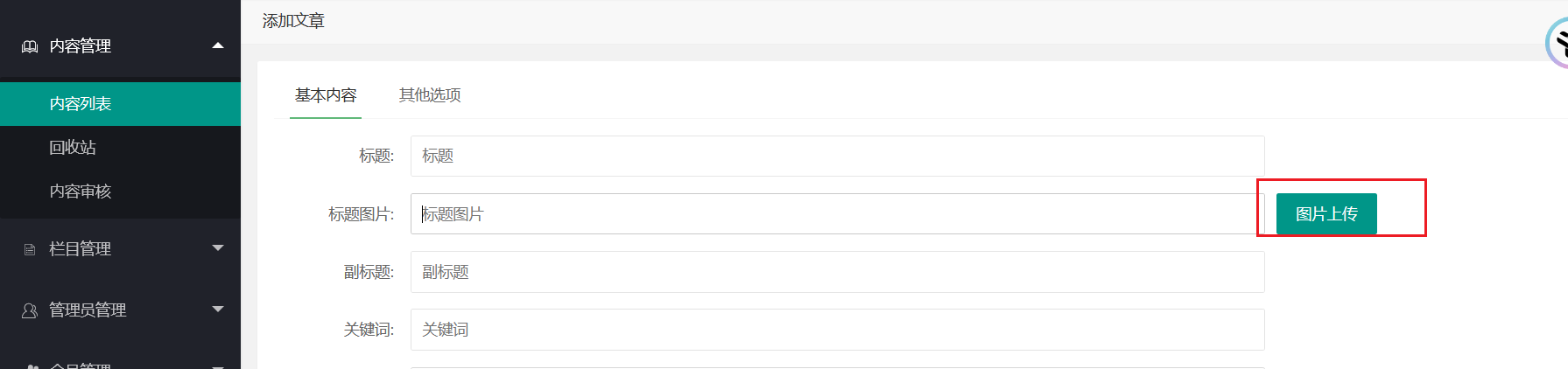Expand the 管理员管理 dropdown arrow

click(x=218, y=309)
